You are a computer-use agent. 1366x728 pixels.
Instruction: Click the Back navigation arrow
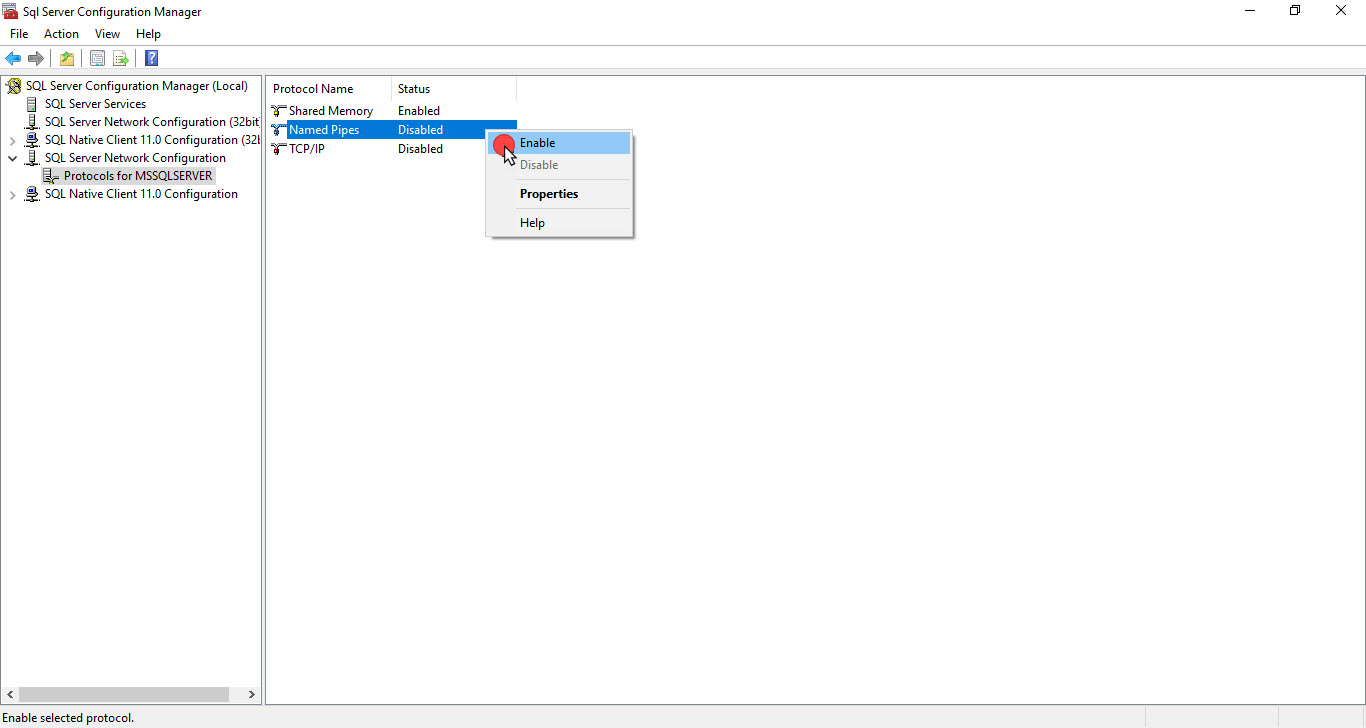coord(13,58)
